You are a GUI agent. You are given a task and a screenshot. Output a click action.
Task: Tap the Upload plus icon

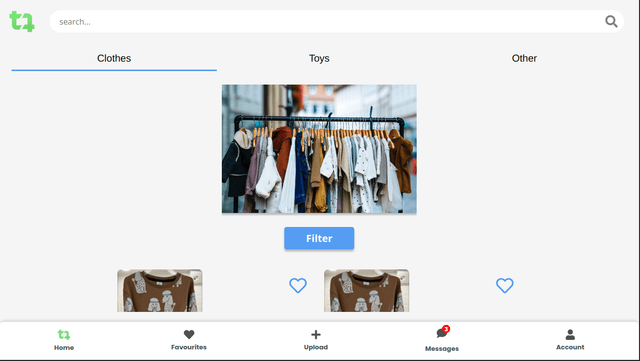316,334
